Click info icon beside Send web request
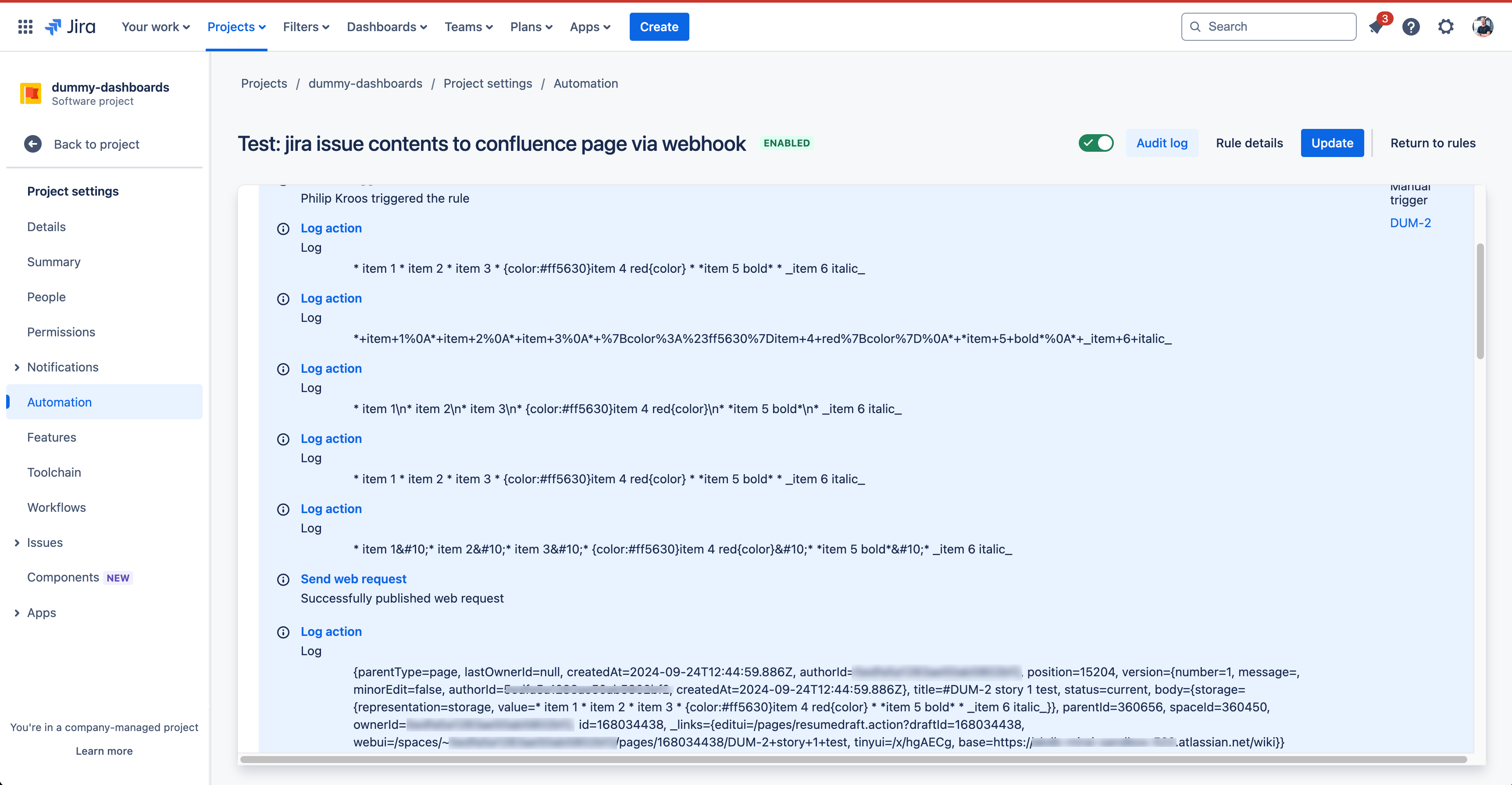 coord(283,579)
